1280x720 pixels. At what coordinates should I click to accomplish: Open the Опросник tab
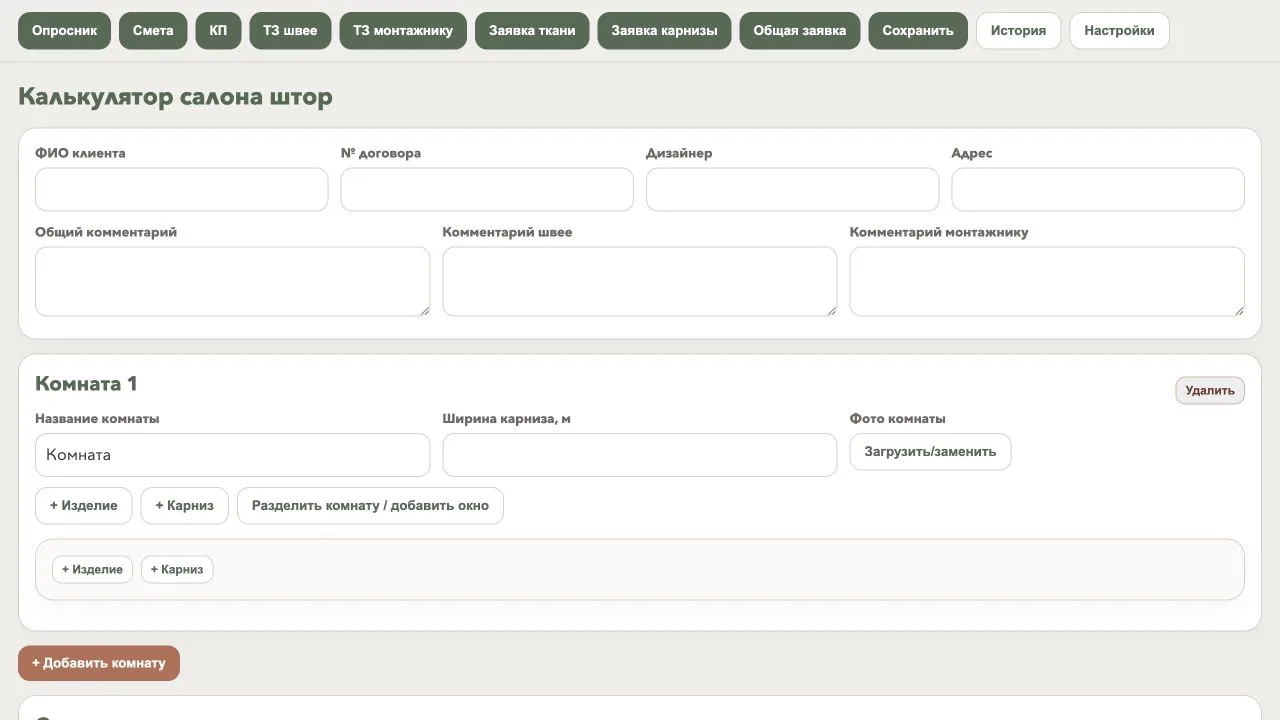click(x=64, y=30)
